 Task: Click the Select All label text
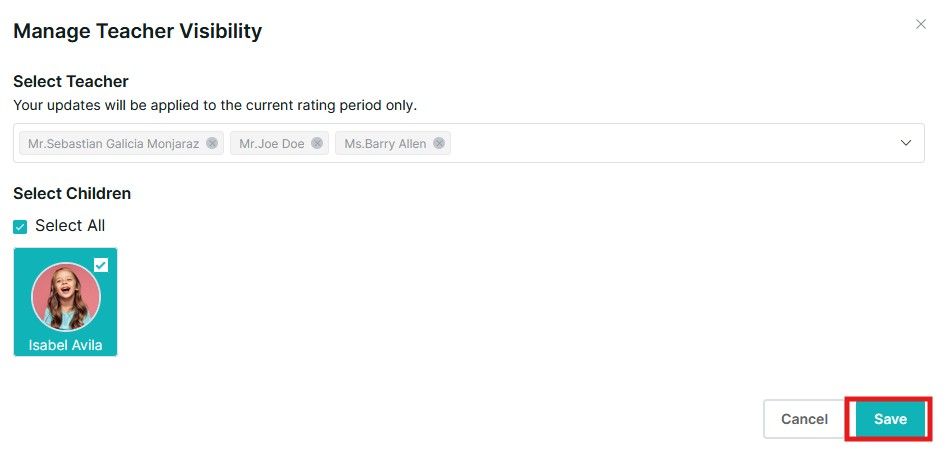(70, 226)
